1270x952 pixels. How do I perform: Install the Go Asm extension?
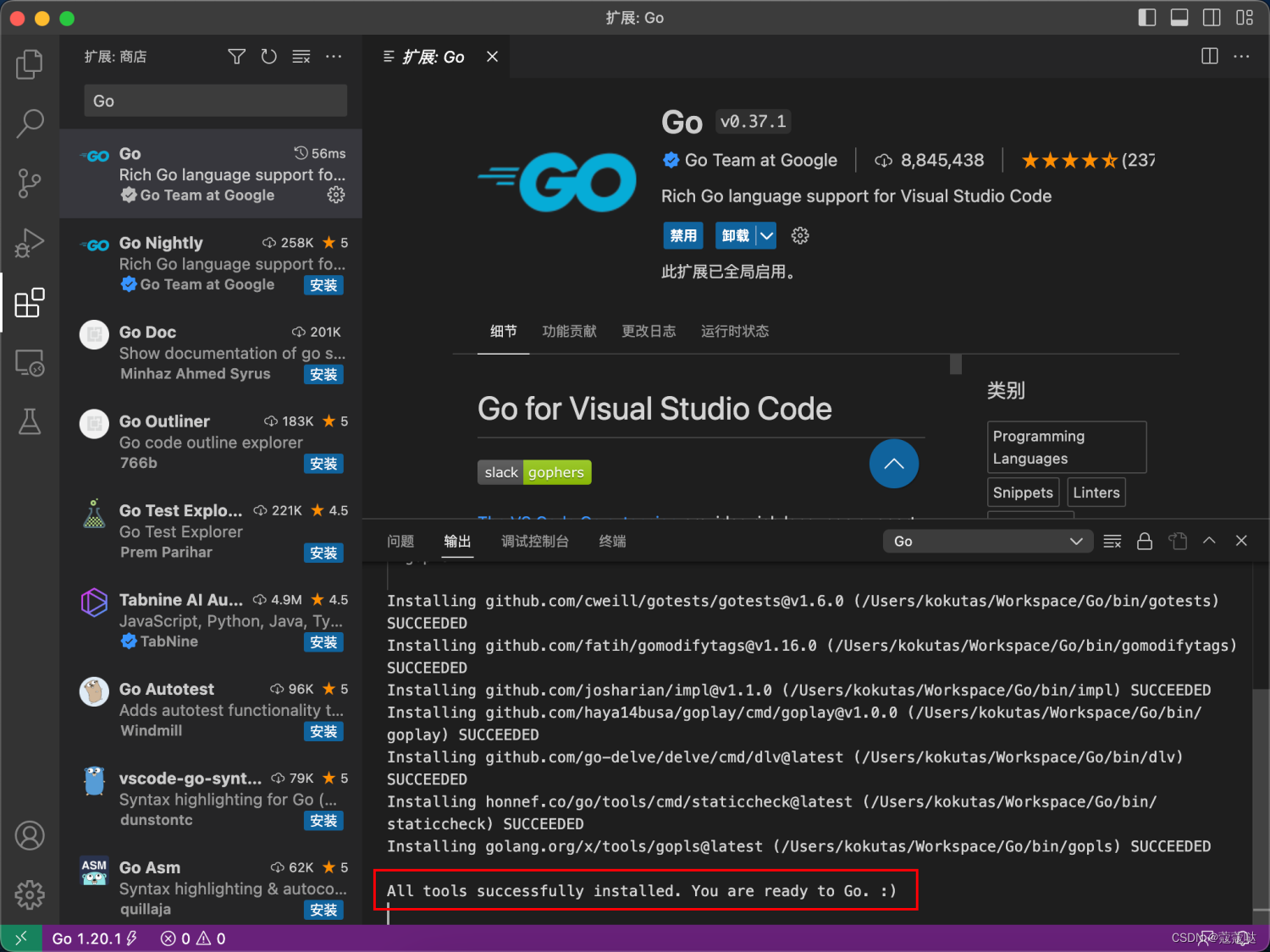(x=323, y=911)
